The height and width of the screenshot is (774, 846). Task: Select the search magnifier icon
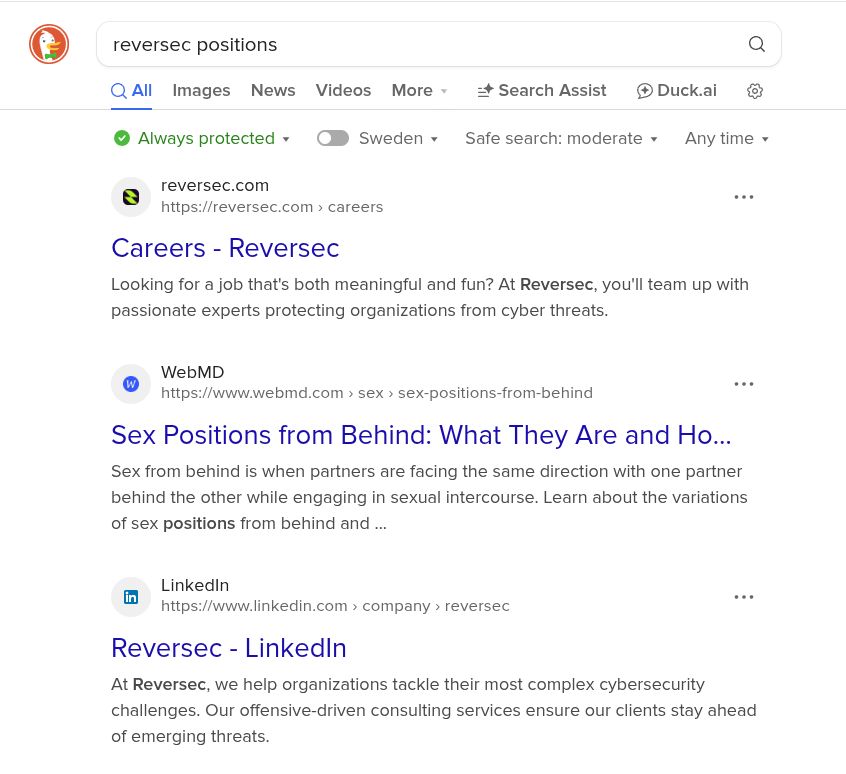point(757,44)
